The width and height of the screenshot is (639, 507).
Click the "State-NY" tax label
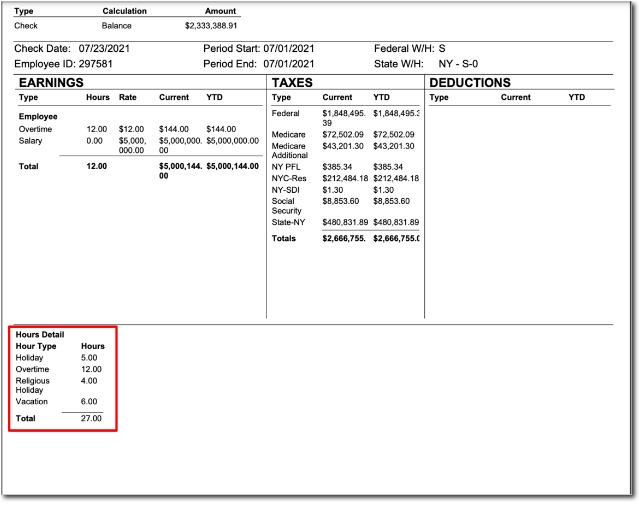click(x=288, y=223)
